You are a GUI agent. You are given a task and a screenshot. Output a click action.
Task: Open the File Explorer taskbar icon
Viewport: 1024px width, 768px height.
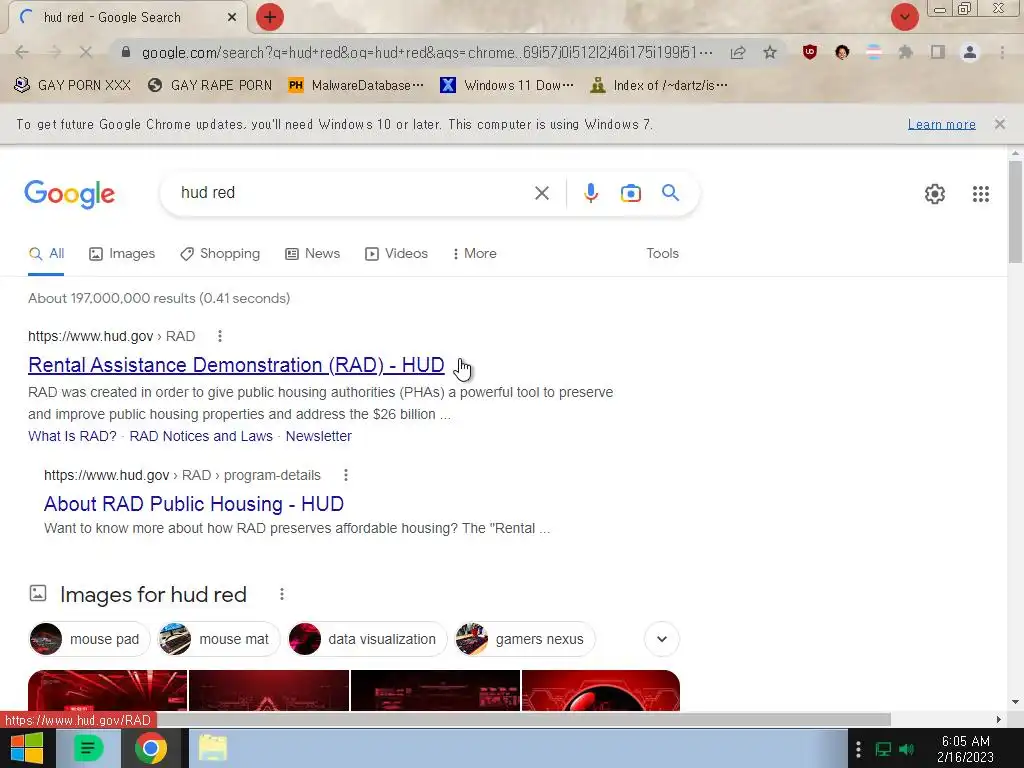213,748
